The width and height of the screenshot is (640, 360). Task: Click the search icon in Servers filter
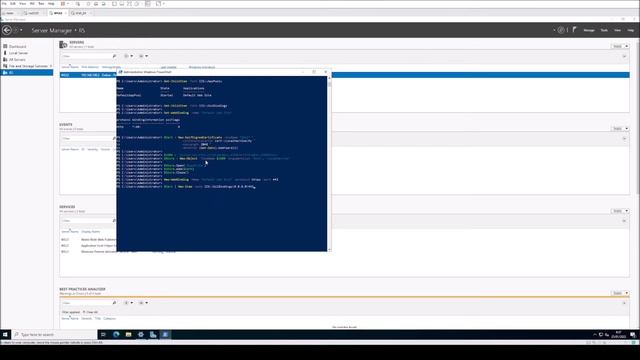[114, 56]
